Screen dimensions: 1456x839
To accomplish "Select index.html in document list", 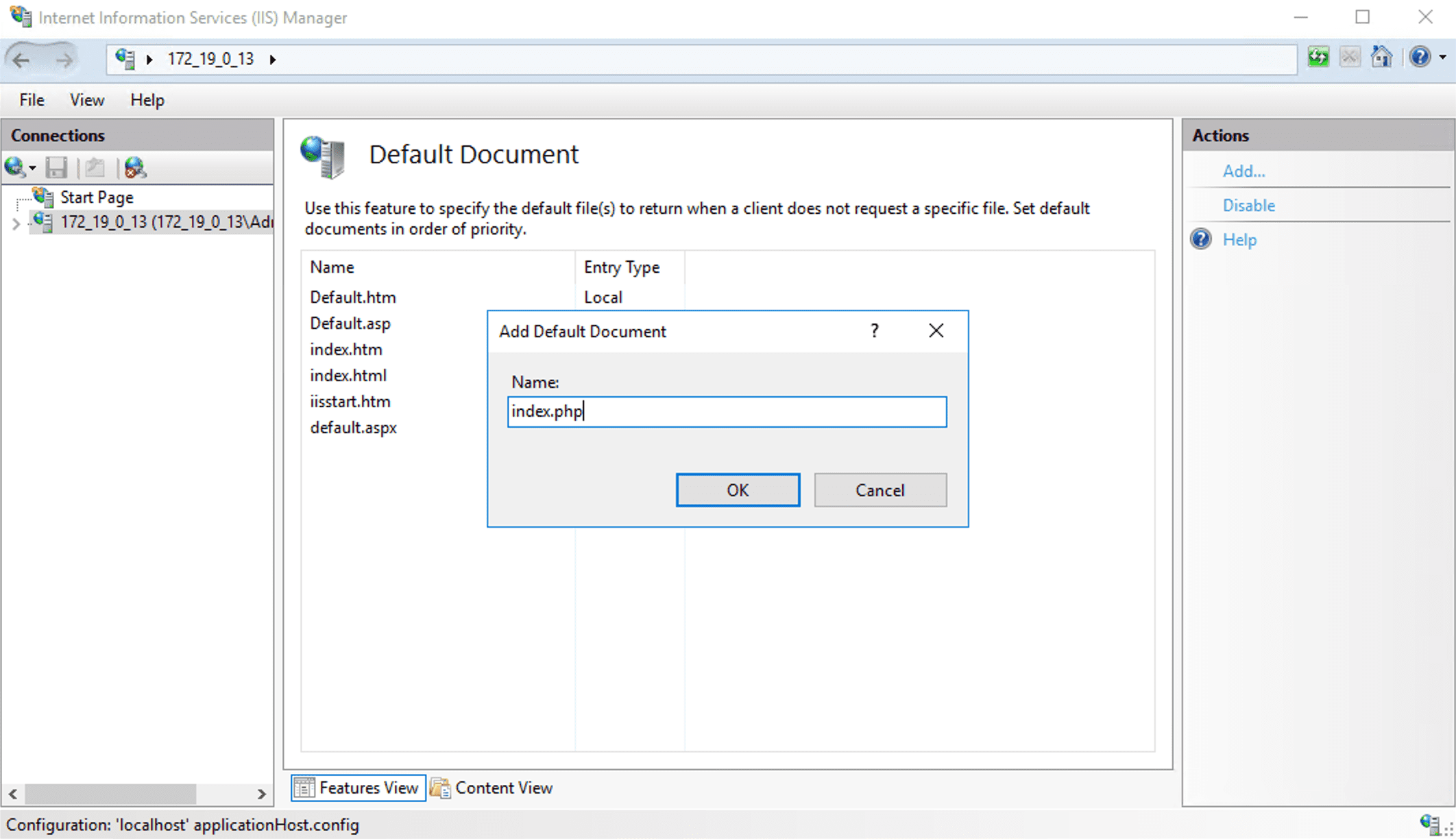I will pyautogui.click(x=348, y=376).
